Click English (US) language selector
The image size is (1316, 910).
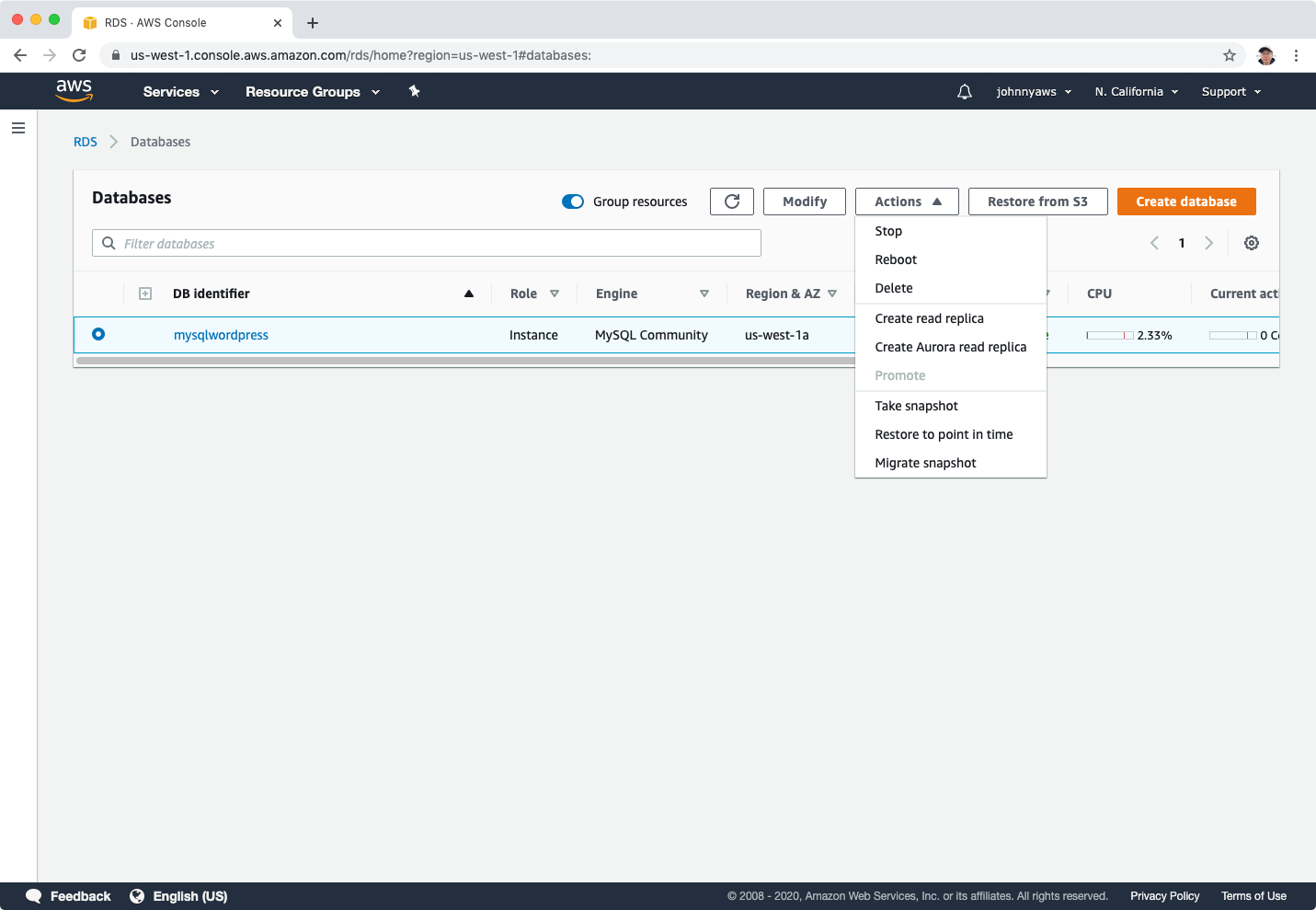click(190, 896)
